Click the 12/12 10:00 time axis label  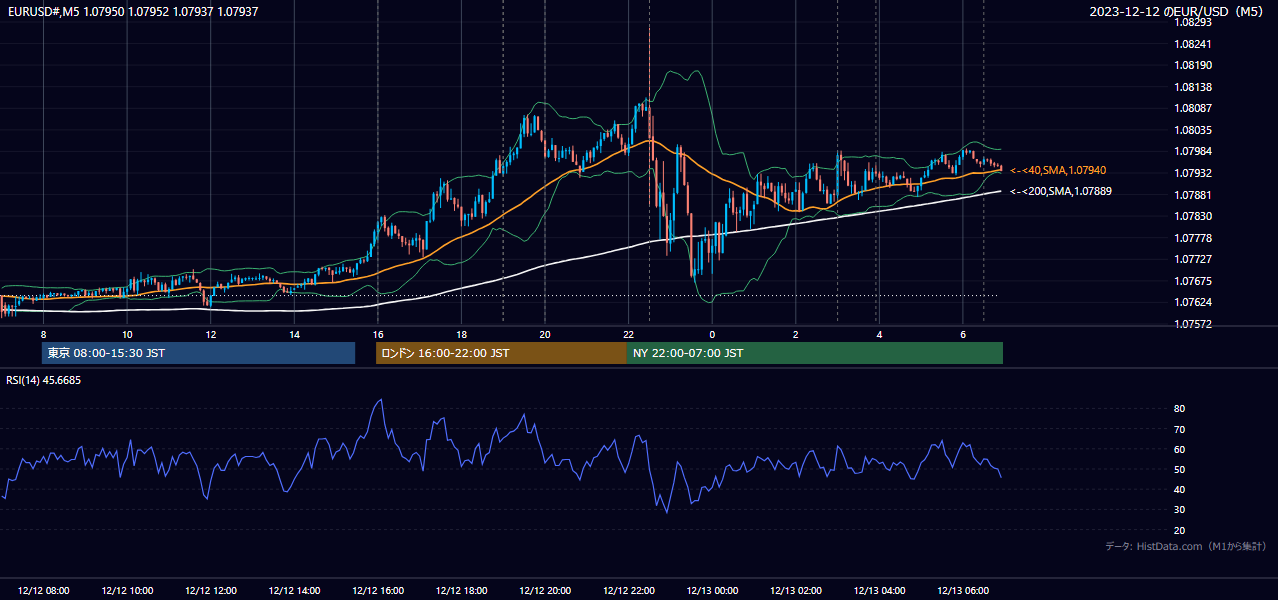(x=127, y=591)
